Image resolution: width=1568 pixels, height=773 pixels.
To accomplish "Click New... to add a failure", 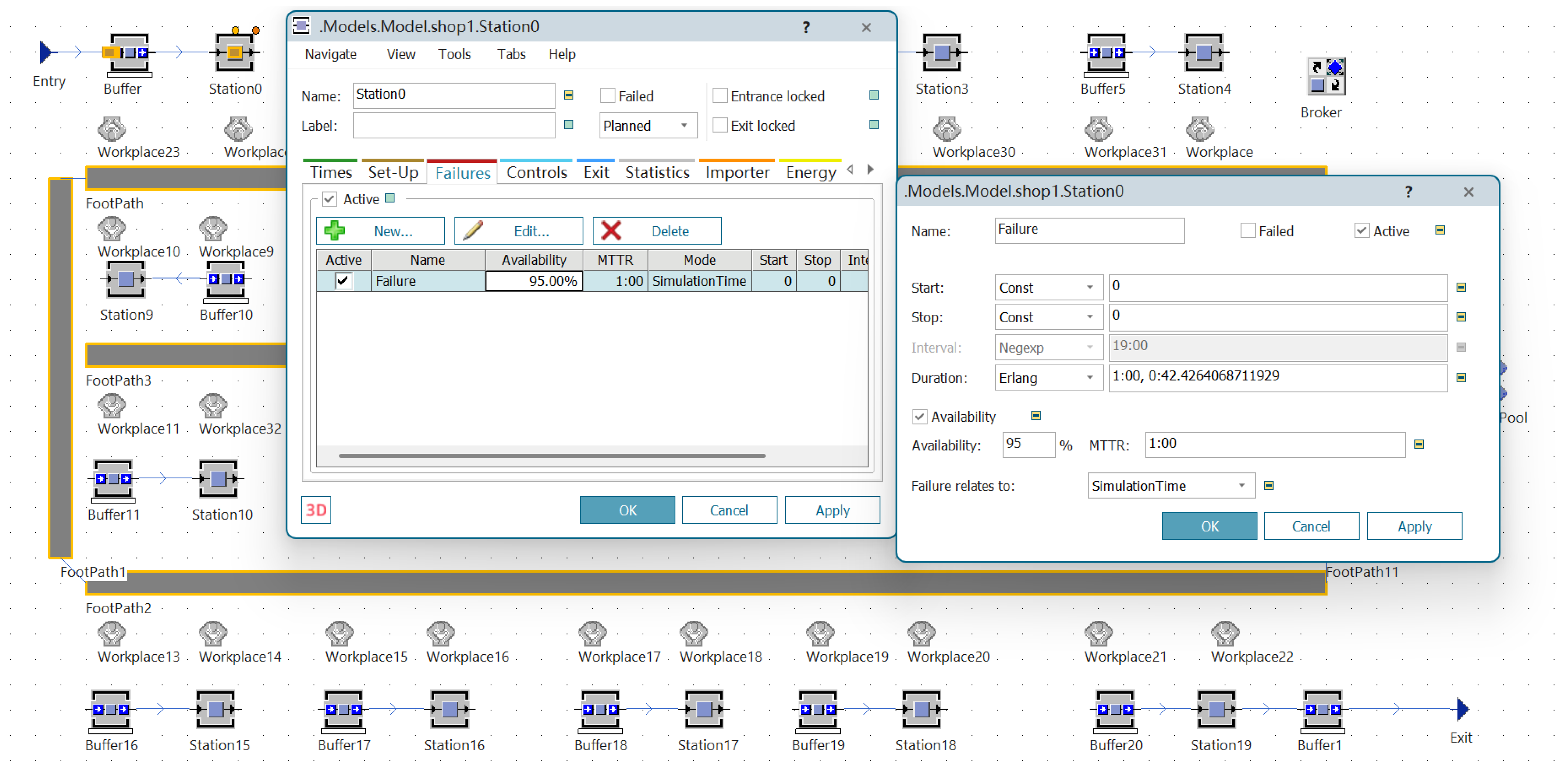I will click(381, 231).
